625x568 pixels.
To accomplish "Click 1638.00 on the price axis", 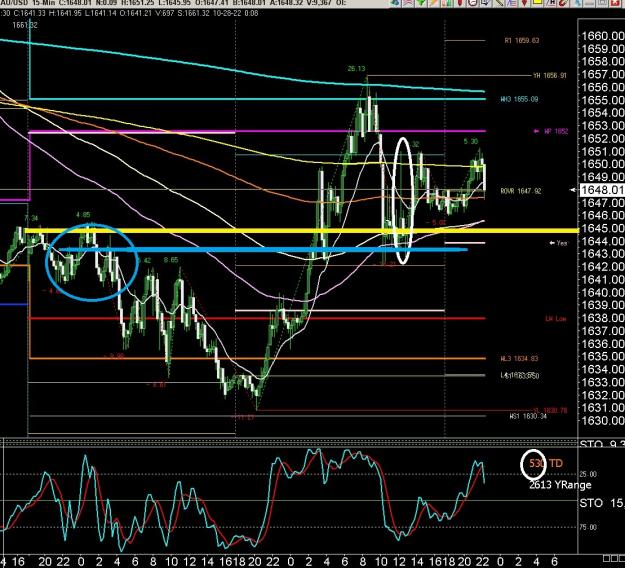I will click(x=602, y=318).
